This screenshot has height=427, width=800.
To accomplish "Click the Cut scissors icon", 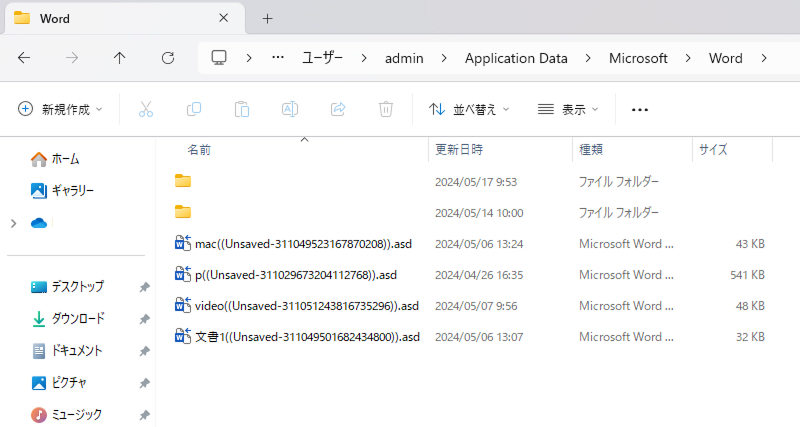I will pos(146,109).
